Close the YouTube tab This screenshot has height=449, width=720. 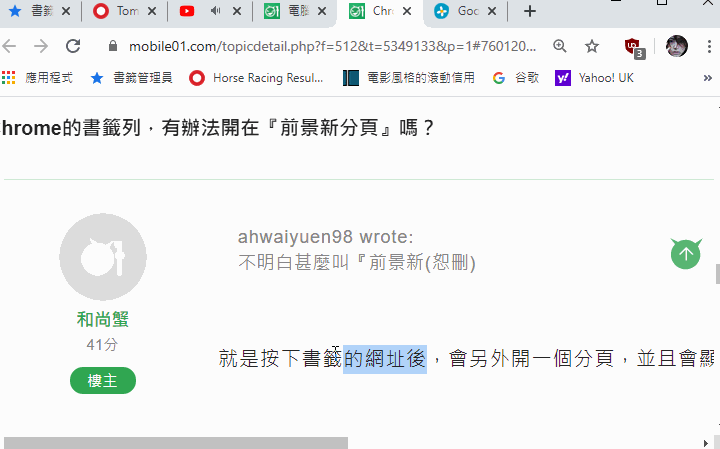point(237,11)
